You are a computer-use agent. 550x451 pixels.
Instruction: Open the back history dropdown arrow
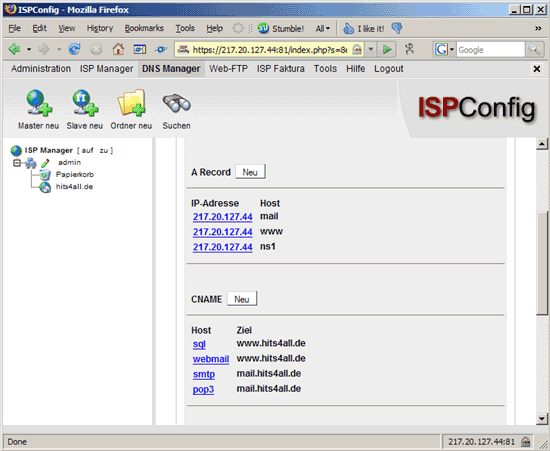tap(29, 49)
